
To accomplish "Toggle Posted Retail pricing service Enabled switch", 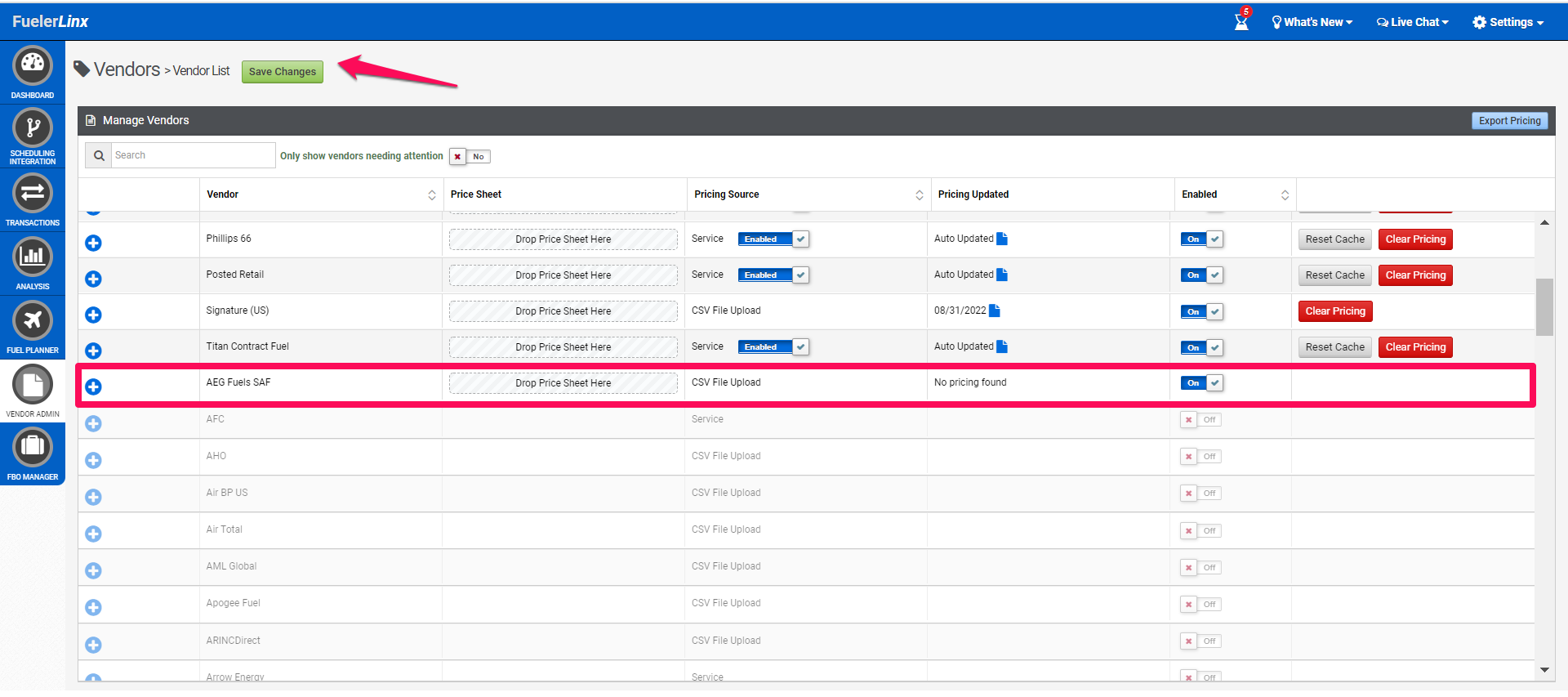I will (x=773, y=275).
